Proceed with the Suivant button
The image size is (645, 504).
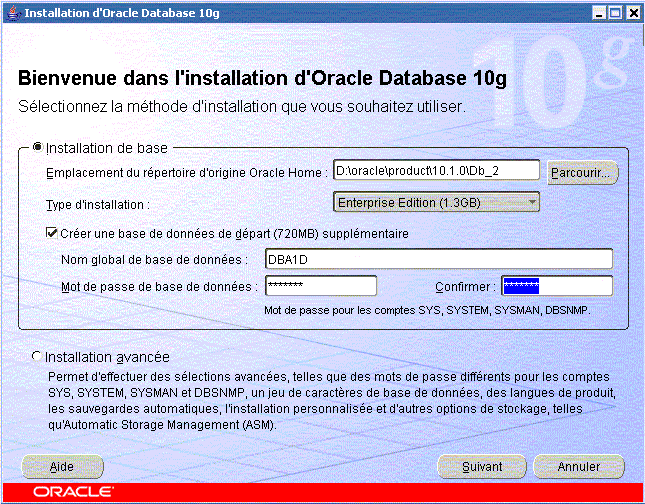482,466
